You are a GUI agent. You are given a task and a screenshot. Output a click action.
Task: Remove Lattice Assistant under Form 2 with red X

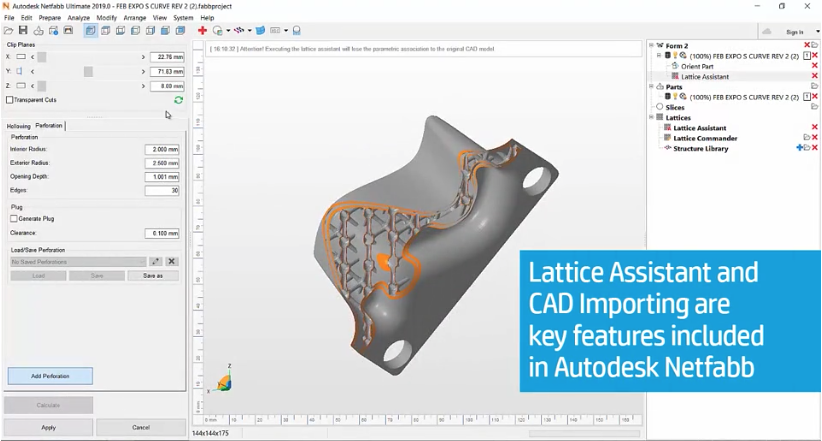tap(815, 76)
